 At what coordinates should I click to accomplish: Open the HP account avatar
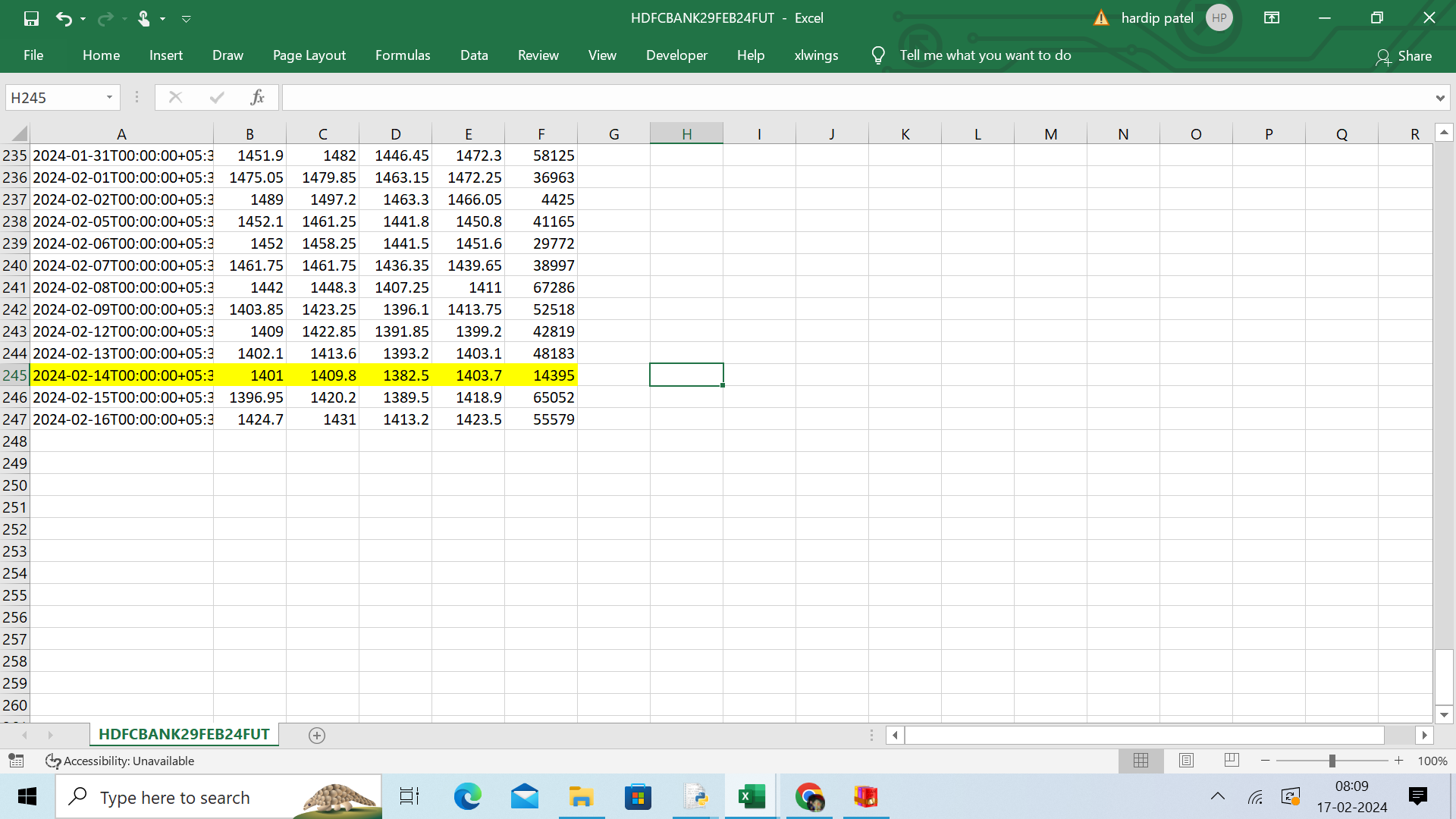1219,18
